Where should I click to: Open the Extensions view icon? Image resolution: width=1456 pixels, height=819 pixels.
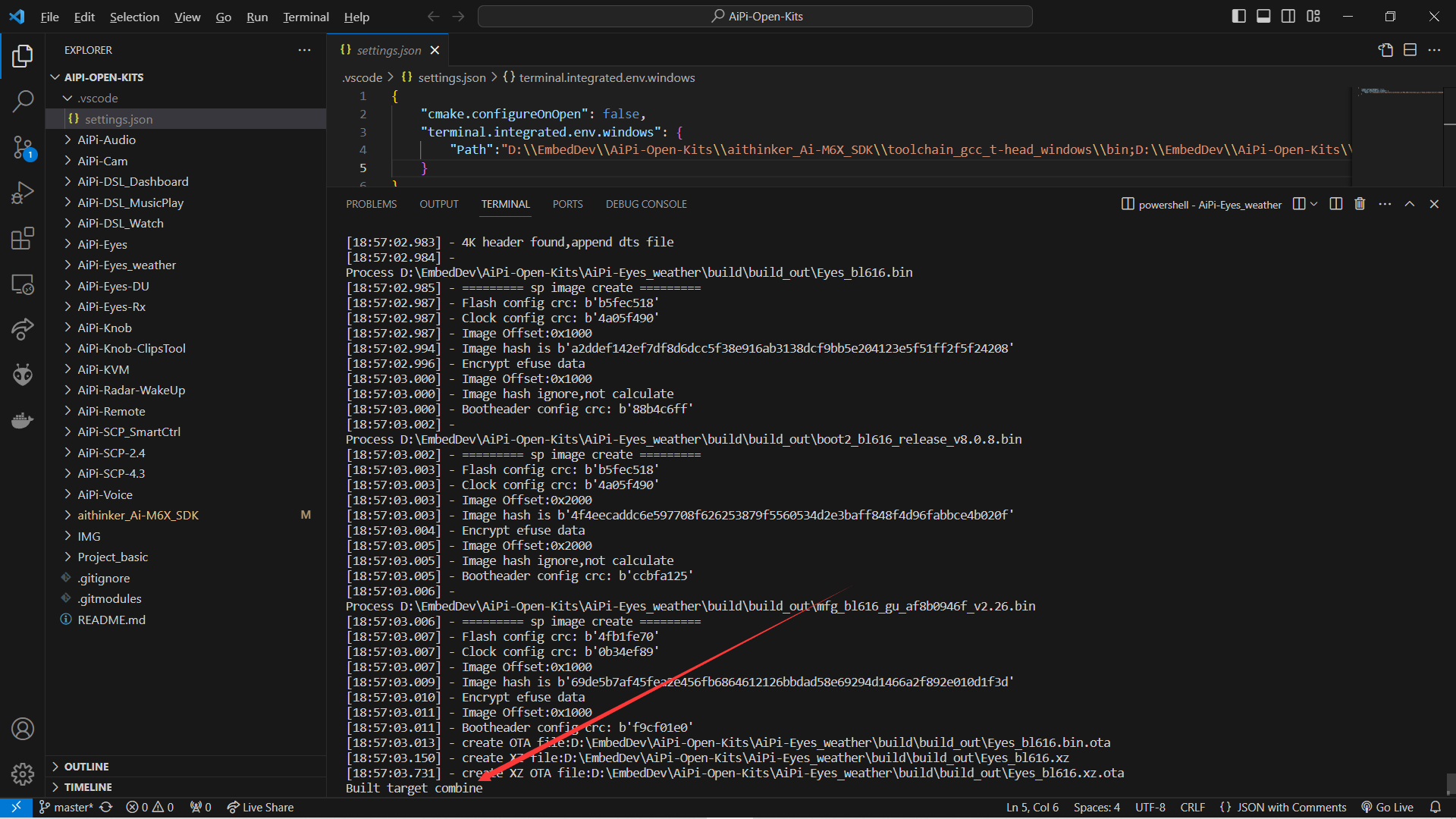23,238
